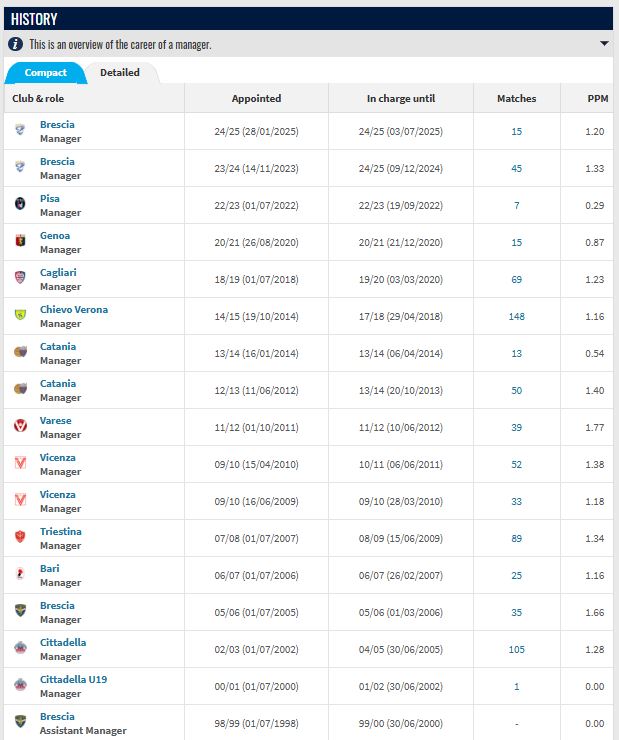
Task: Open the Bari club link
Action: pos(50,568)
